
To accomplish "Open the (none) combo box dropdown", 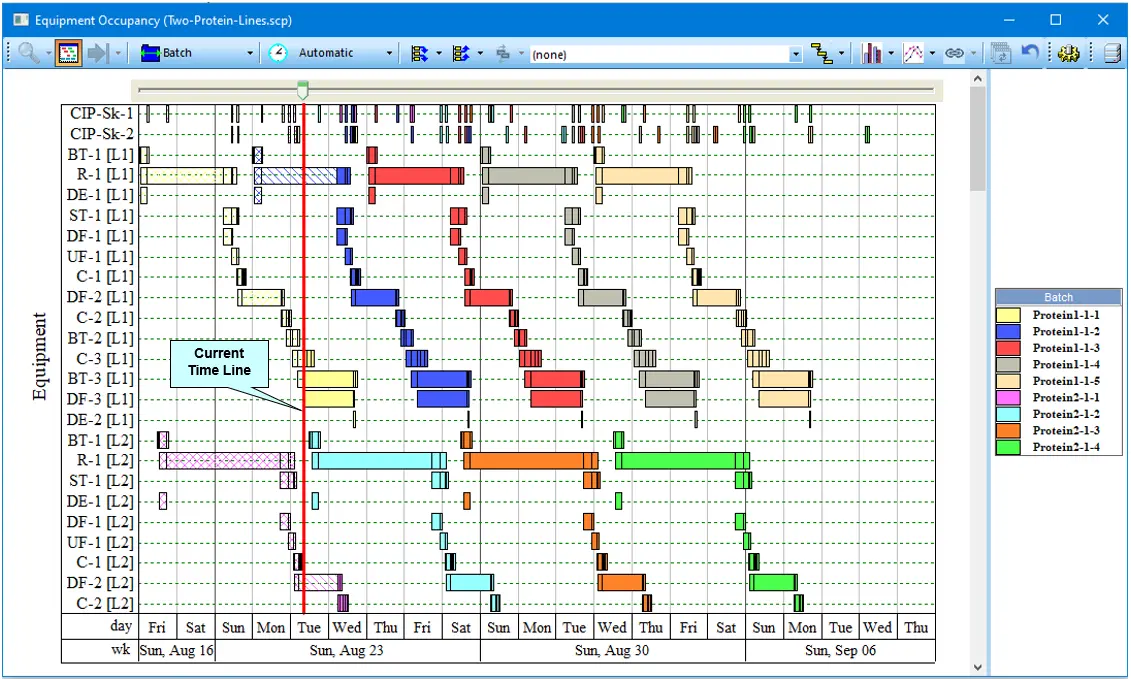I will tap(795, 54).
